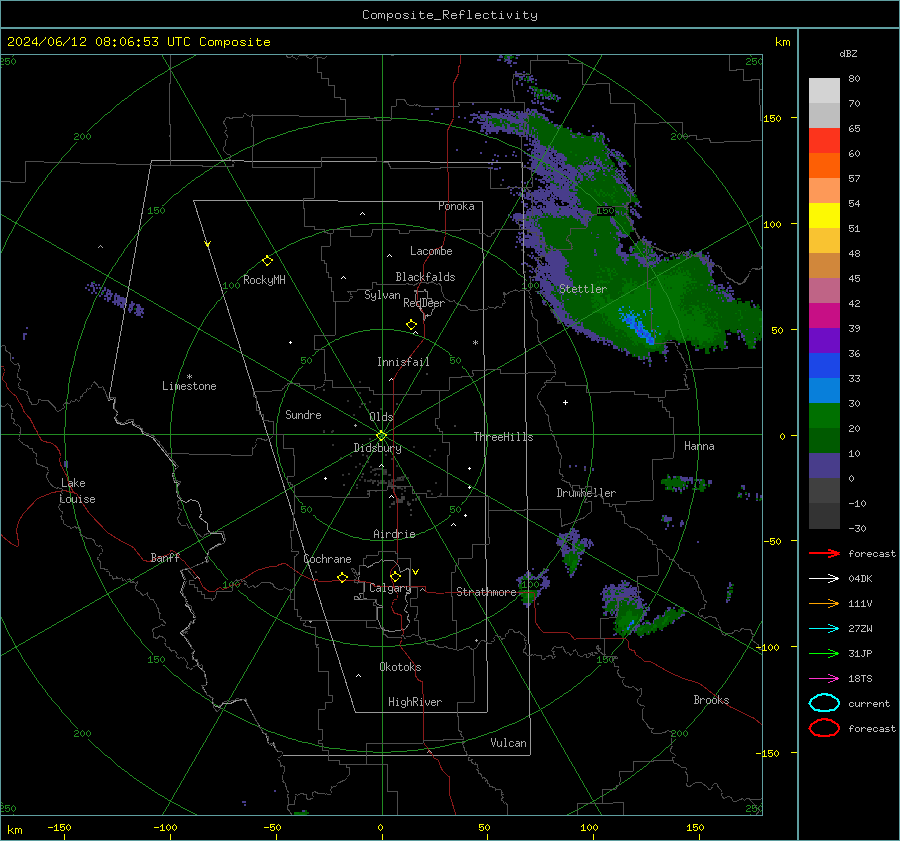Image resolution: width=900 pixels, height=841 pixels.
Task: Click the purple 10 dBZ color swatch
Action: (824, 465)
